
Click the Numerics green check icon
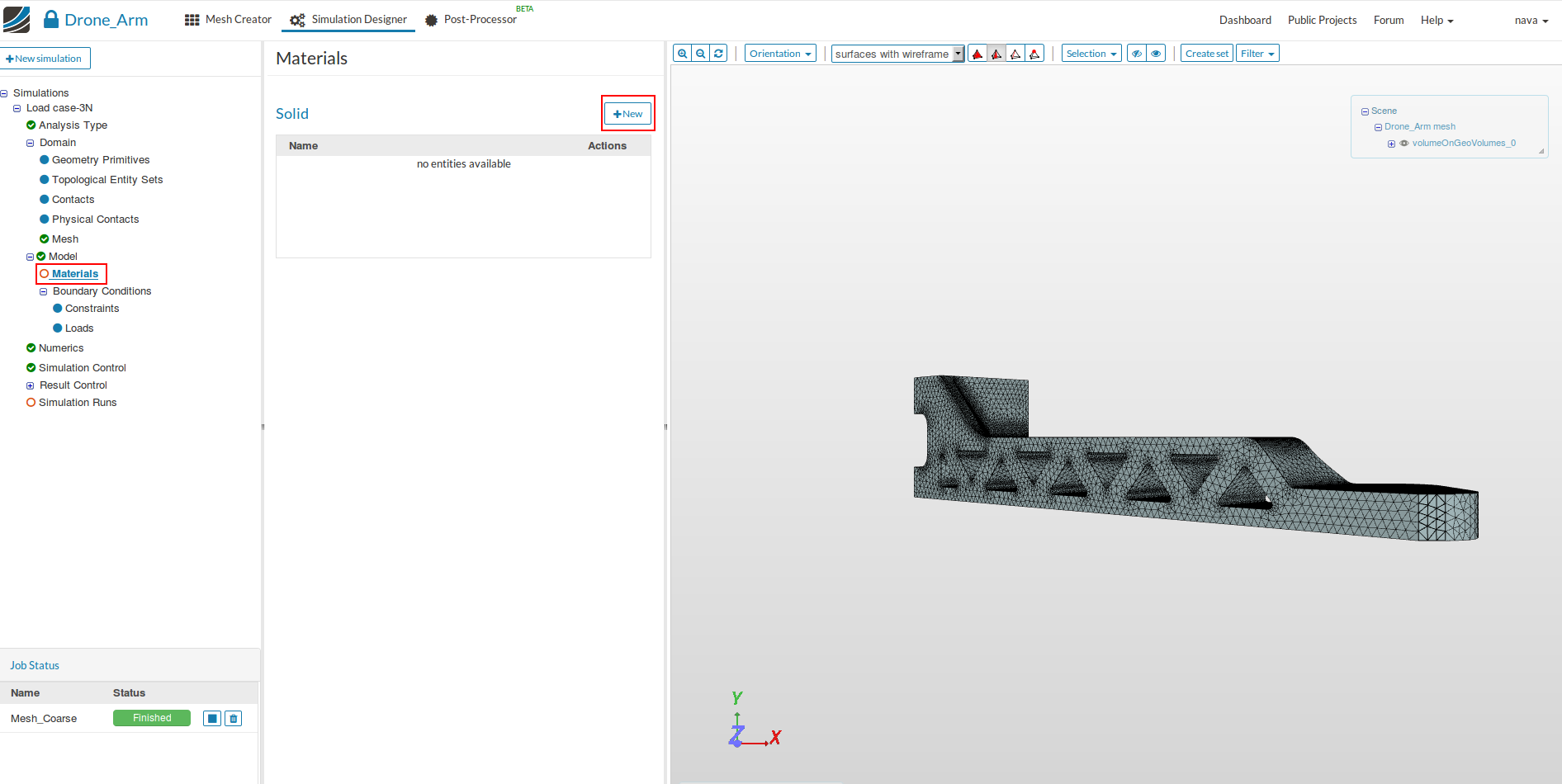point(31,348)
